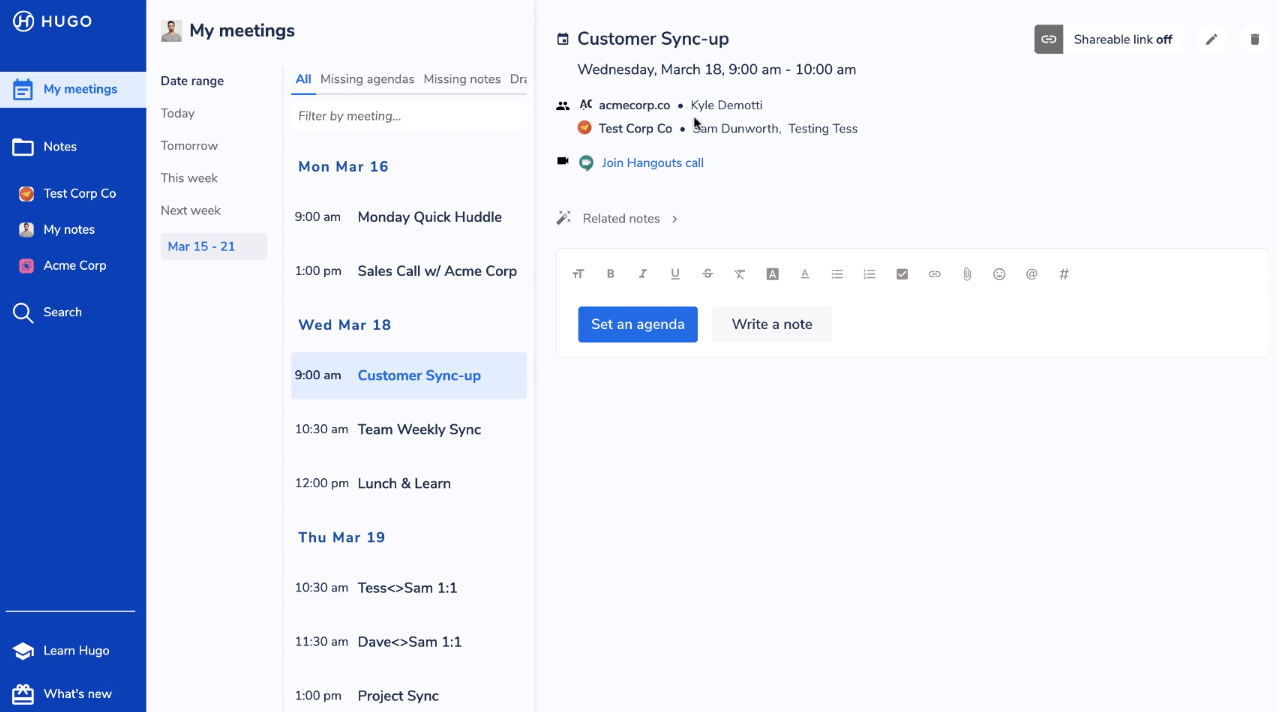Image resolution: width=1277 pixels, height=712 pixels.
Task: Insert a numbered list in the editor
Action: tap(869, 273)
